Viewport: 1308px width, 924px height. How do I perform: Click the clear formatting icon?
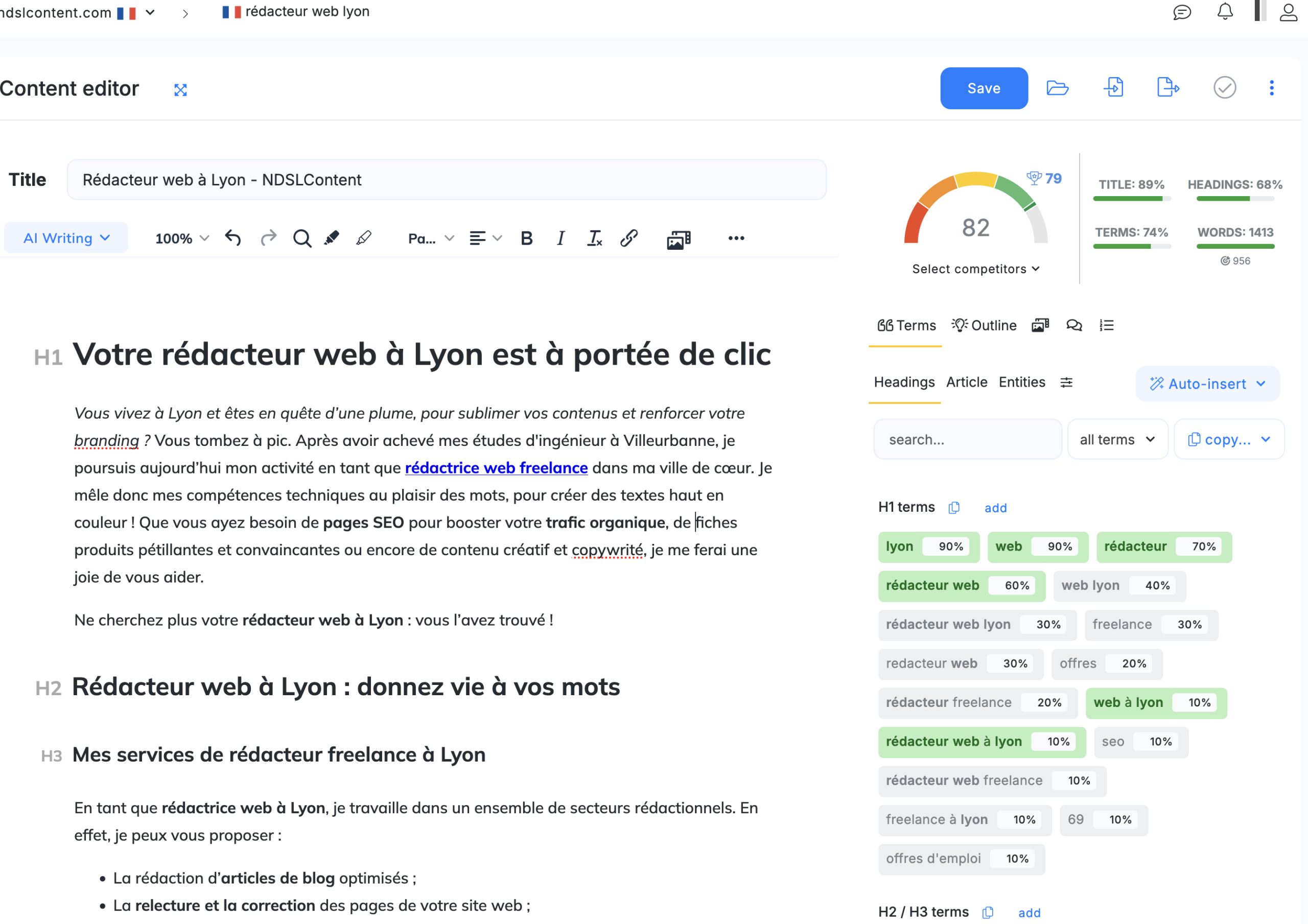594,238
